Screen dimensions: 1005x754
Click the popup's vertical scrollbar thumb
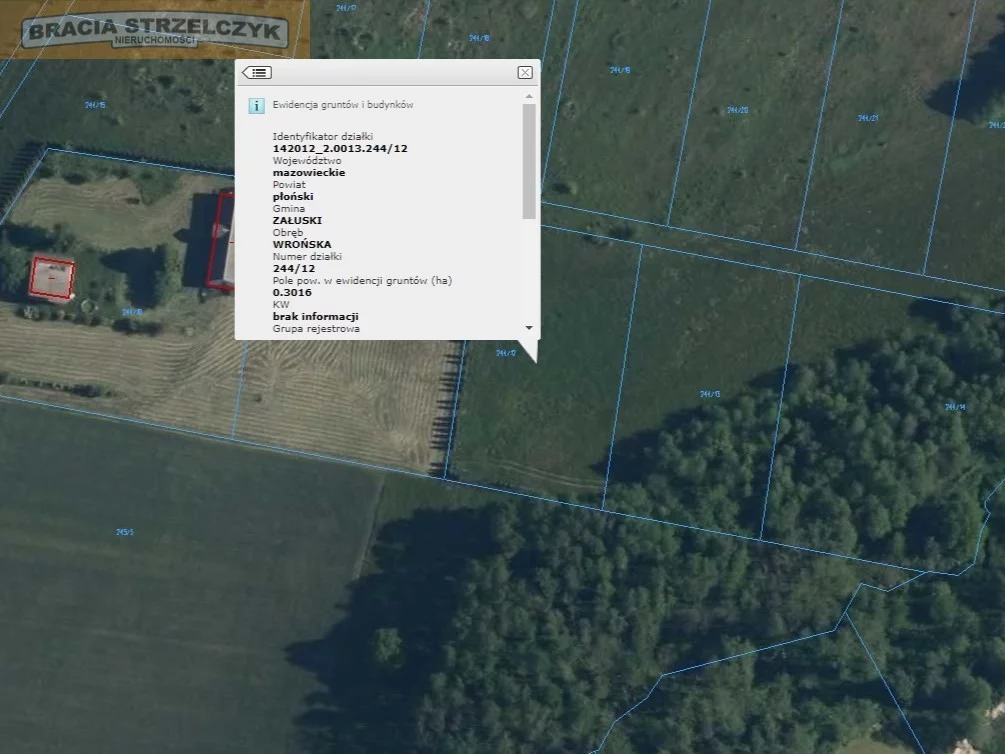pos(528,160)
